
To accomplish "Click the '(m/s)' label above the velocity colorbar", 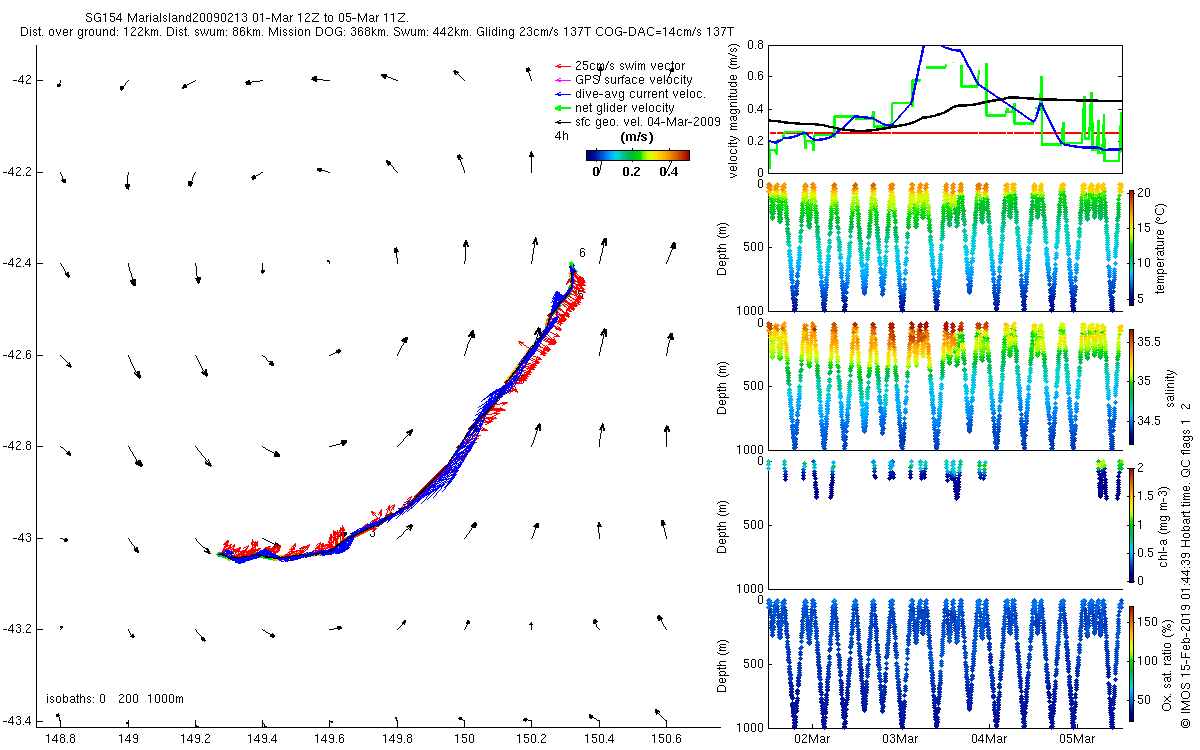I will [x=637, y=136].
